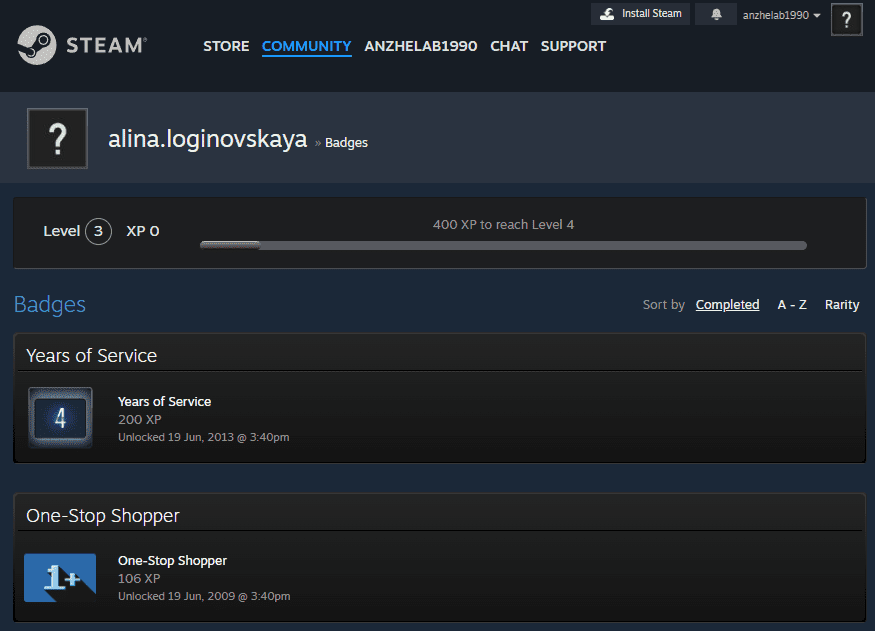Open the notifications bell icon
This screenshot has height=631, width=875.
(716, 15)
